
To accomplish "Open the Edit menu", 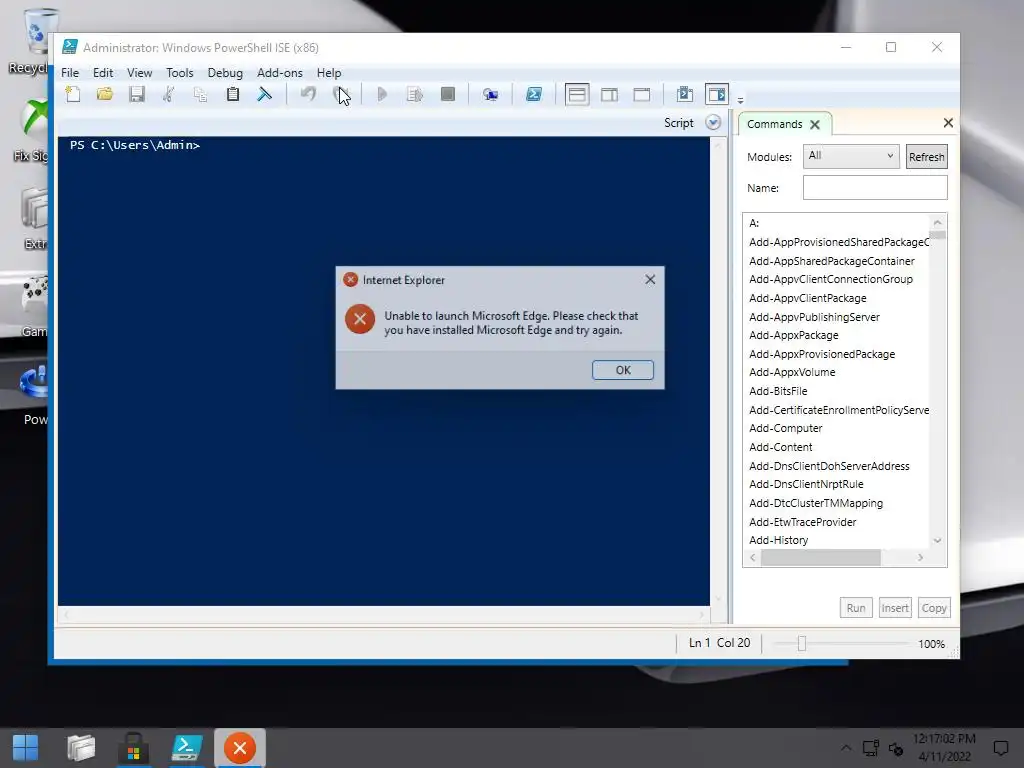I will click(x=103, y=72).
